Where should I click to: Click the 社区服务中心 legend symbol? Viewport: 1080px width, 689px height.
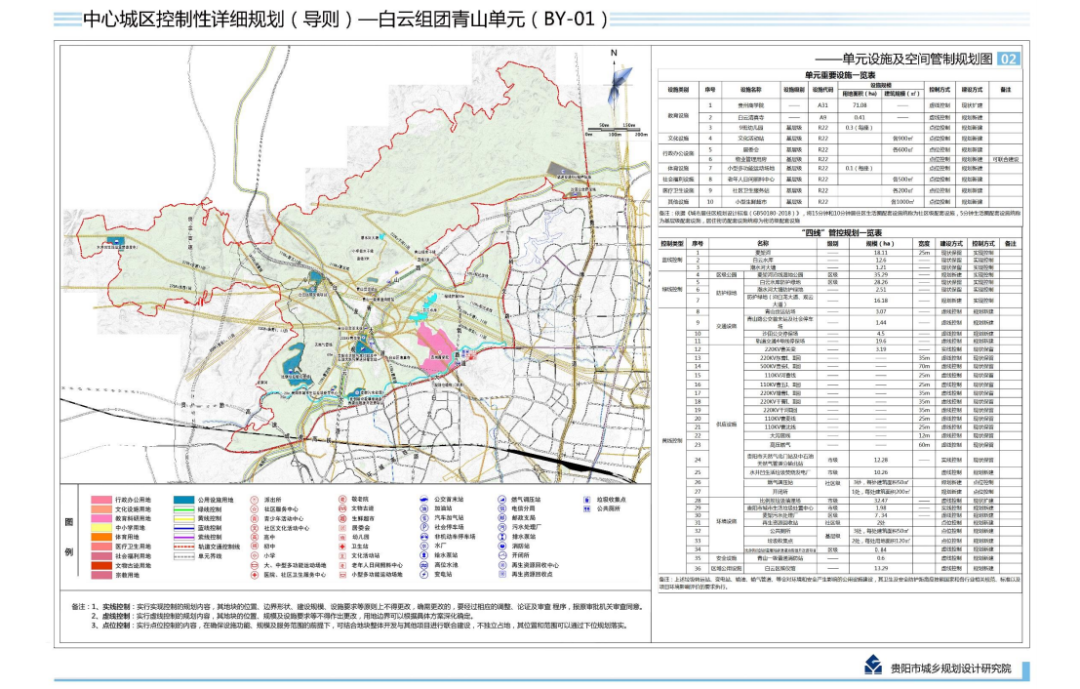tap(256, 509)
